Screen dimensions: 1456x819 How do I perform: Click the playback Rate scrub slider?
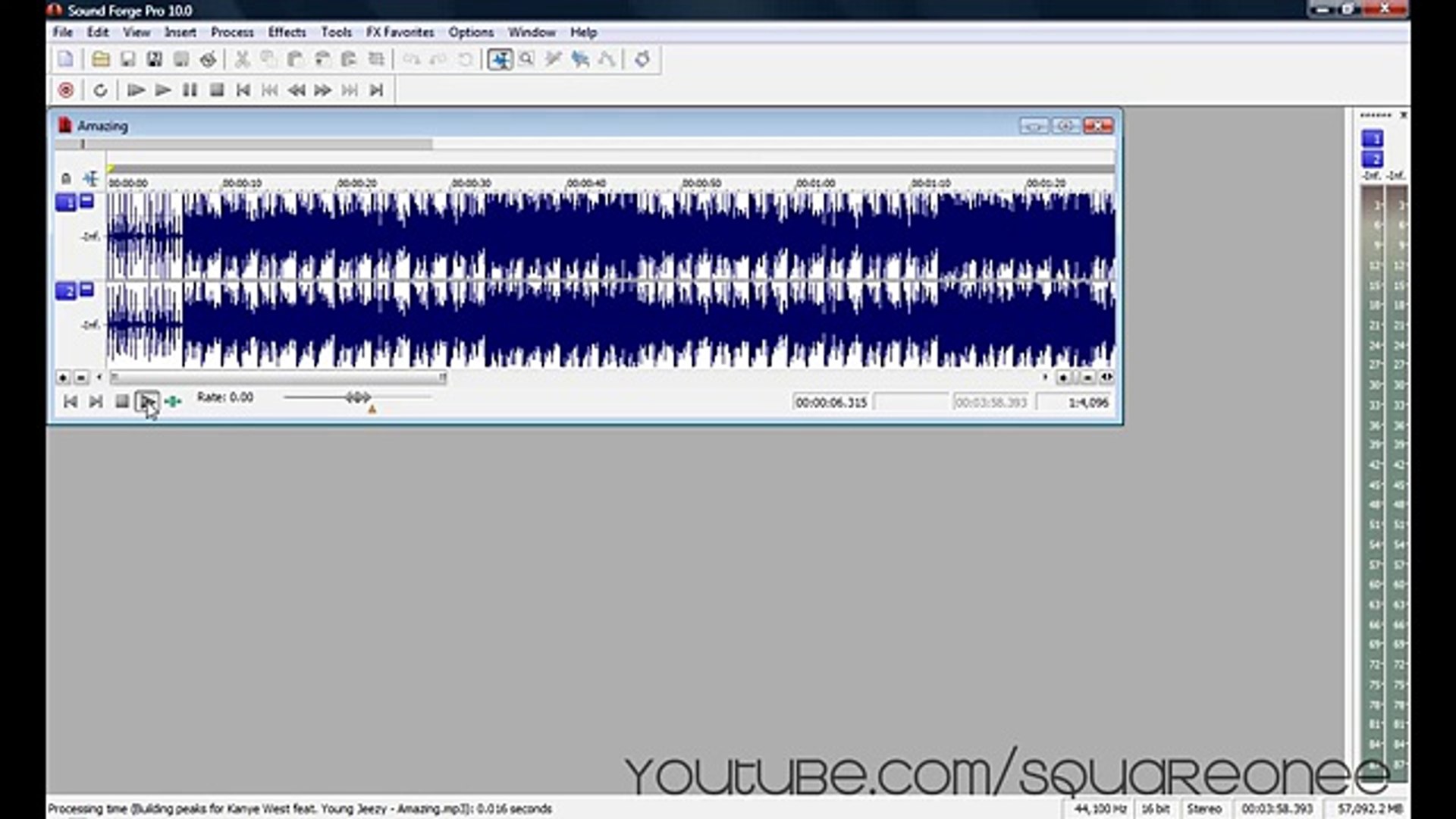357,397
